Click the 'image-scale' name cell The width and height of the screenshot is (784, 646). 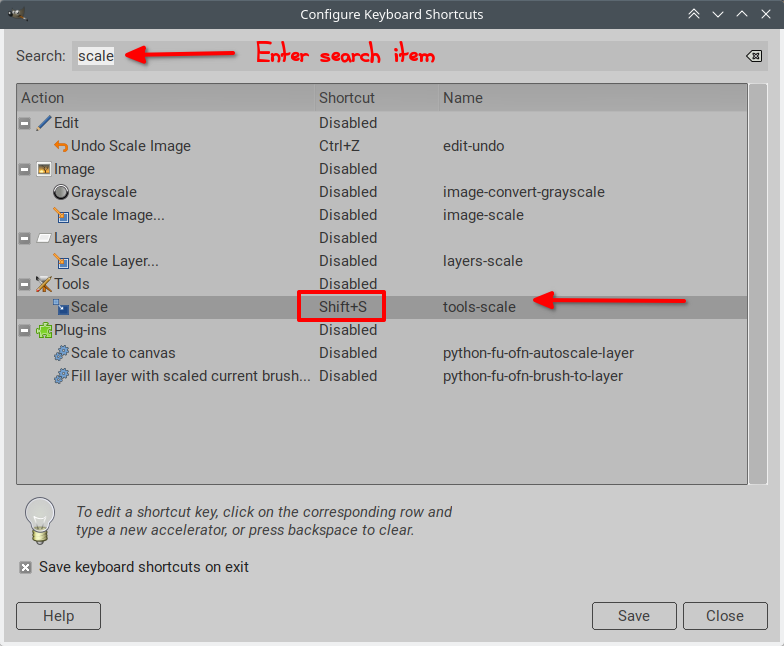(x=483, y=215)
